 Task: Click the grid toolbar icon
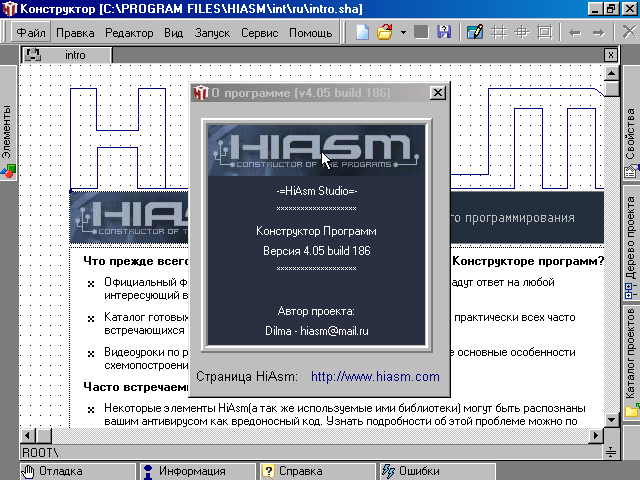pos(499,32)
